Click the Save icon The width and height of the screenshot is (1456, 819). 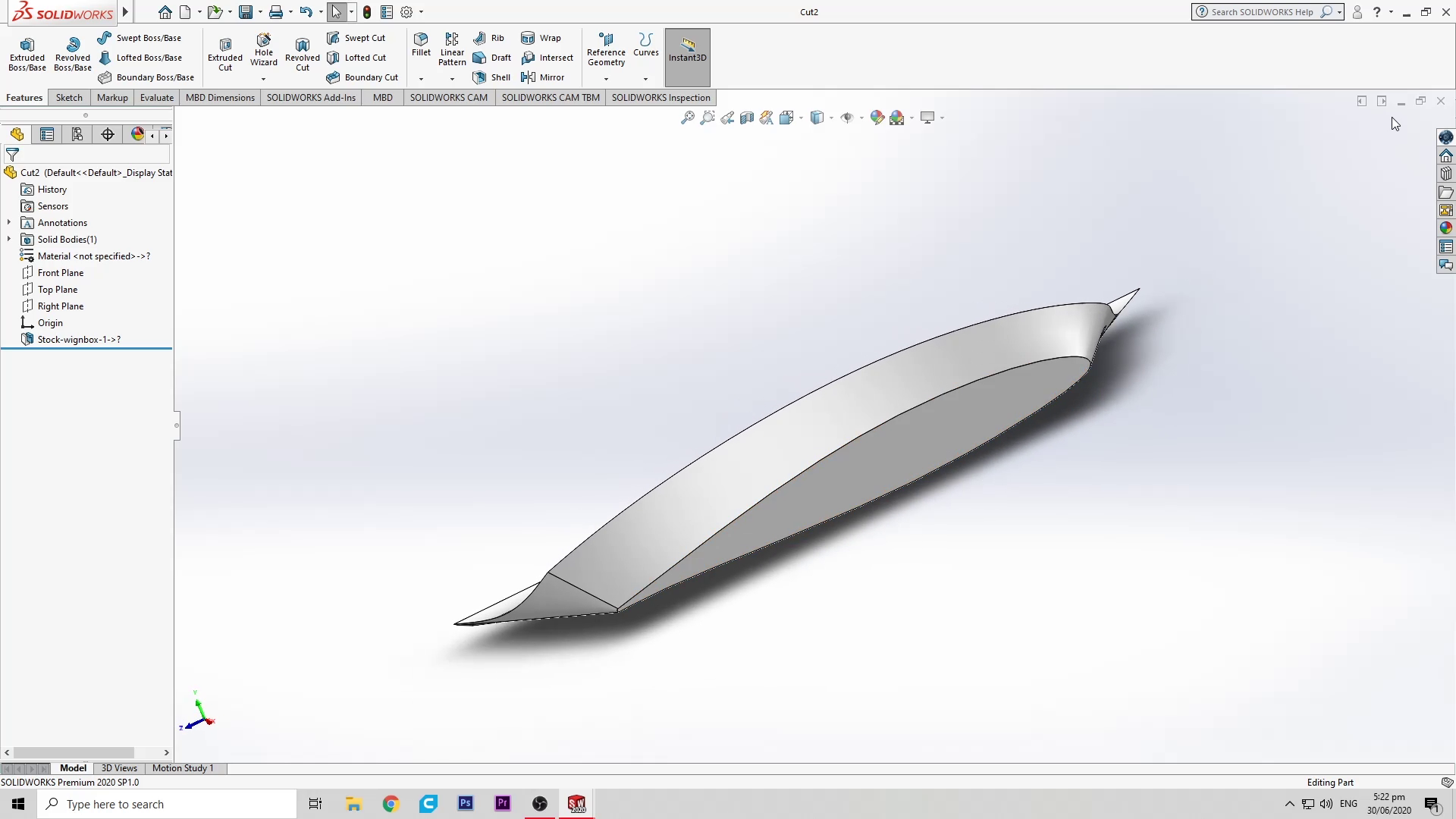pos(245,12)
